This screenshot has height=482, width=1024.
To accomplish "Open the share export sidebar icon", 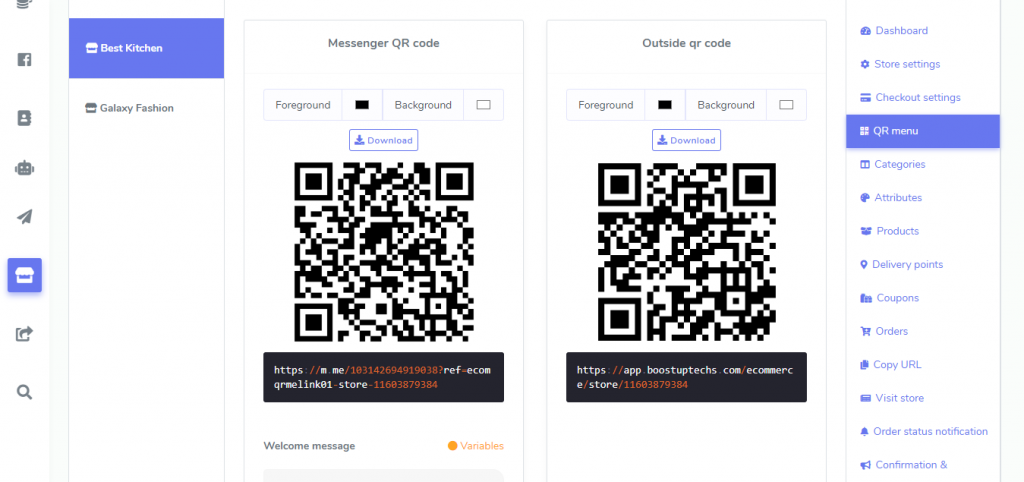I will point(24,334).
